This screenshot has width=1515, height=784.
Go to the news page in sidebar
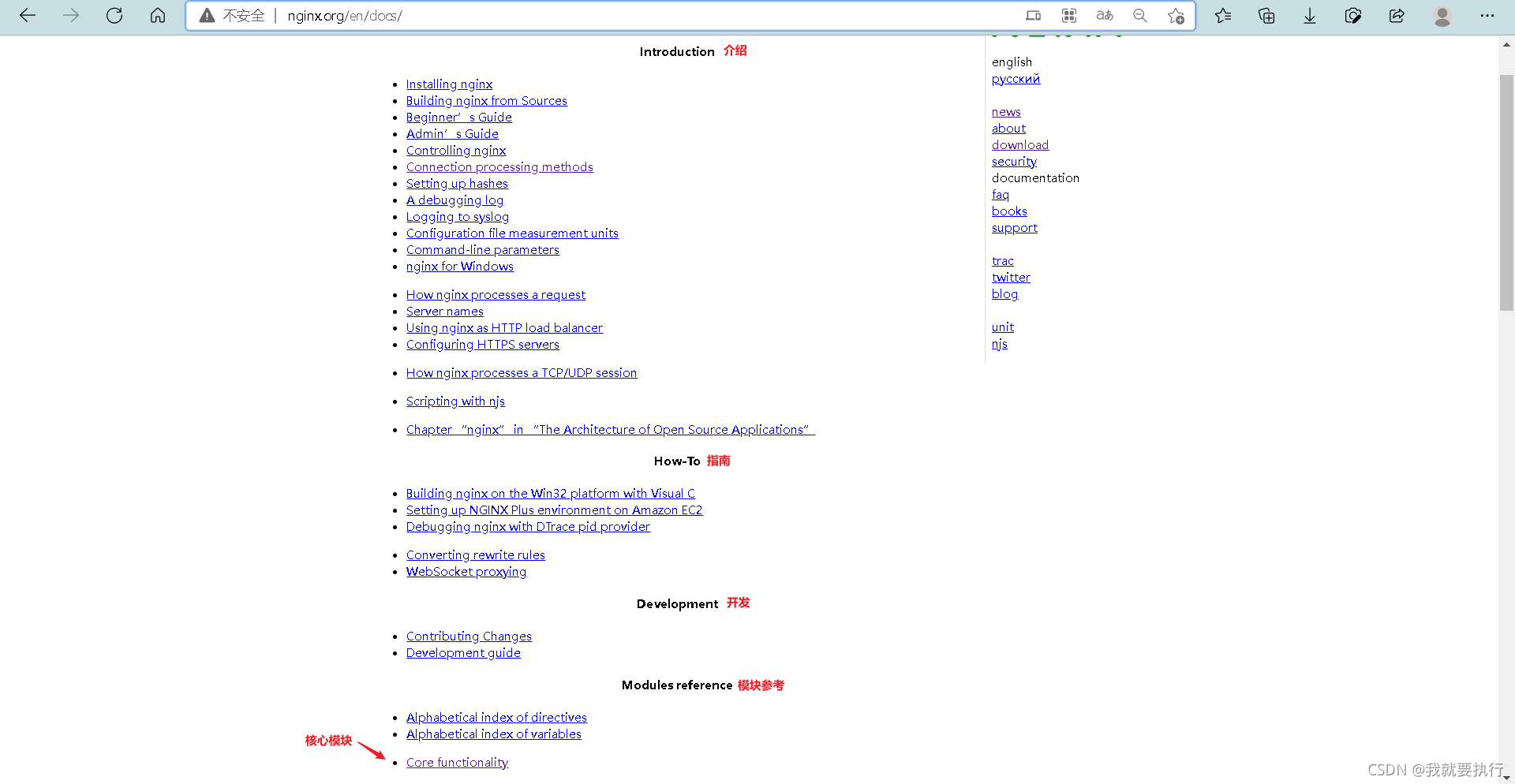1006,112
